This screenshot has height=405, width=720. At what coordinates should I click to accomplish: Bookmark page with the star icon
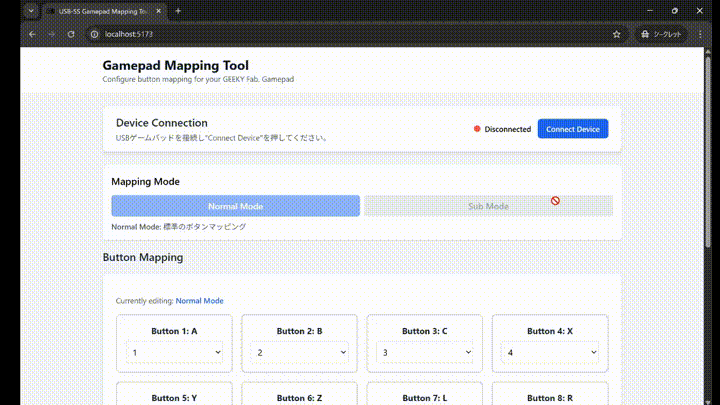(616, 34)
